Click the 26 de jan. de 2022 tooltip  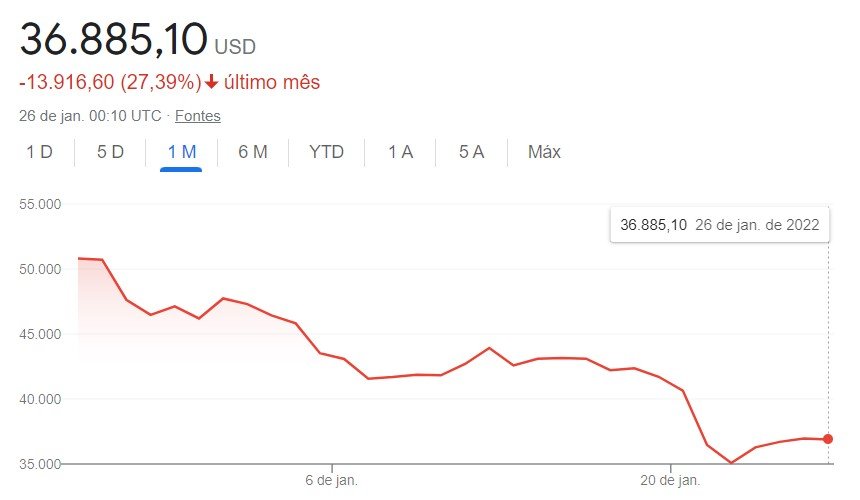click(x=719, y=225)
